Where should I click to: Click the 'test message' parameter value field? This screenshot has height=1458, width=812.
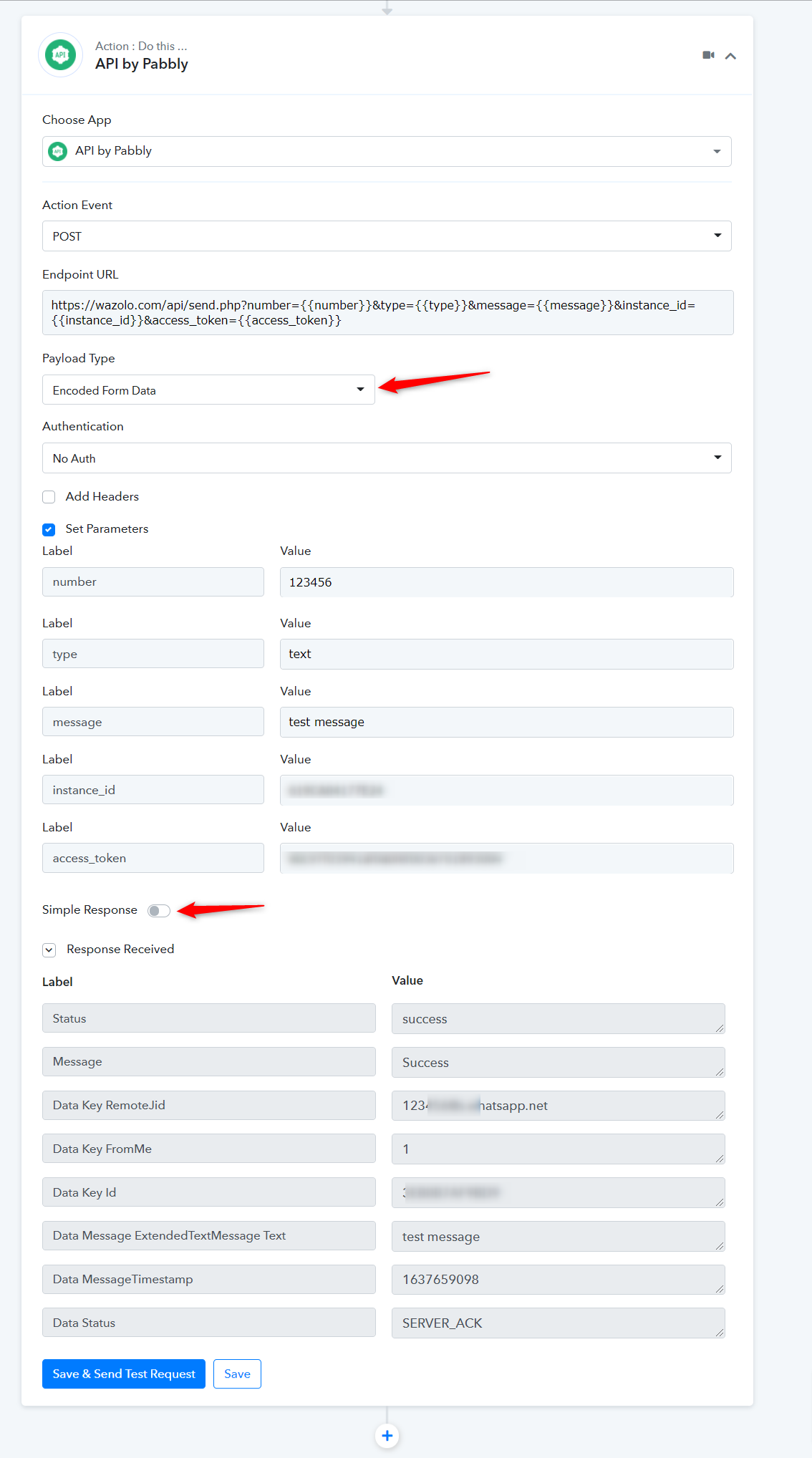pos(507,722)
